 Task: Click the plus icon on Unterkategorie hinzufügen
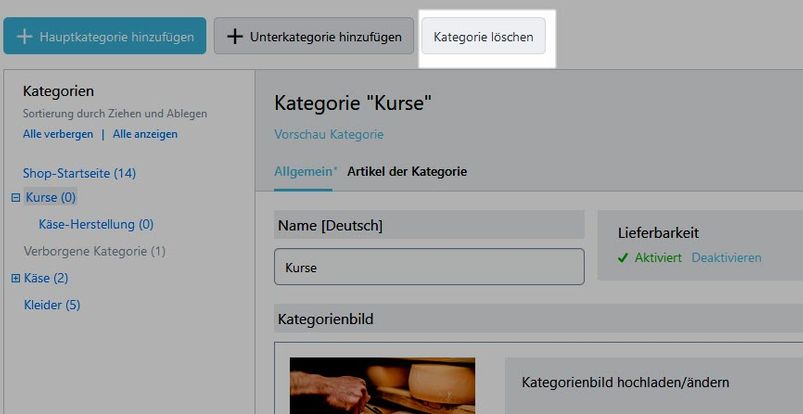(x=235, y=37)
